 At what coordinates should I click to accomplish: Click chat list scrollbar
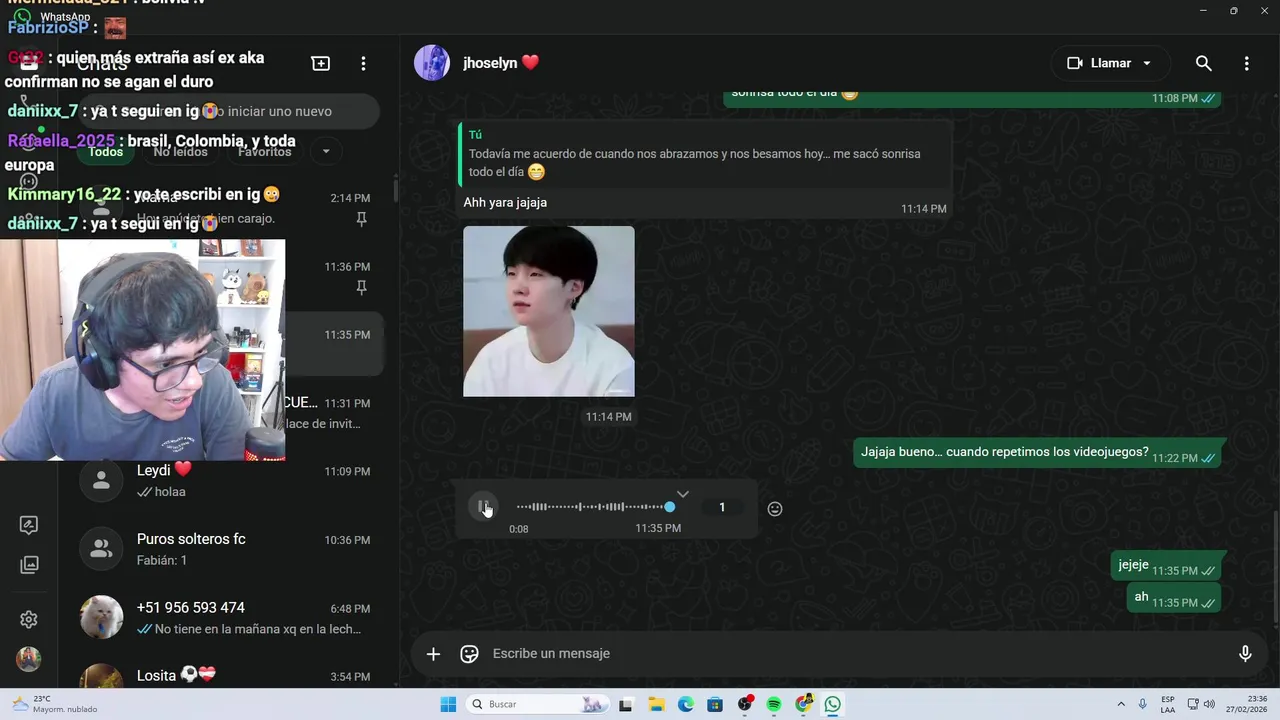pyautogui.click(x=395, y=190)
